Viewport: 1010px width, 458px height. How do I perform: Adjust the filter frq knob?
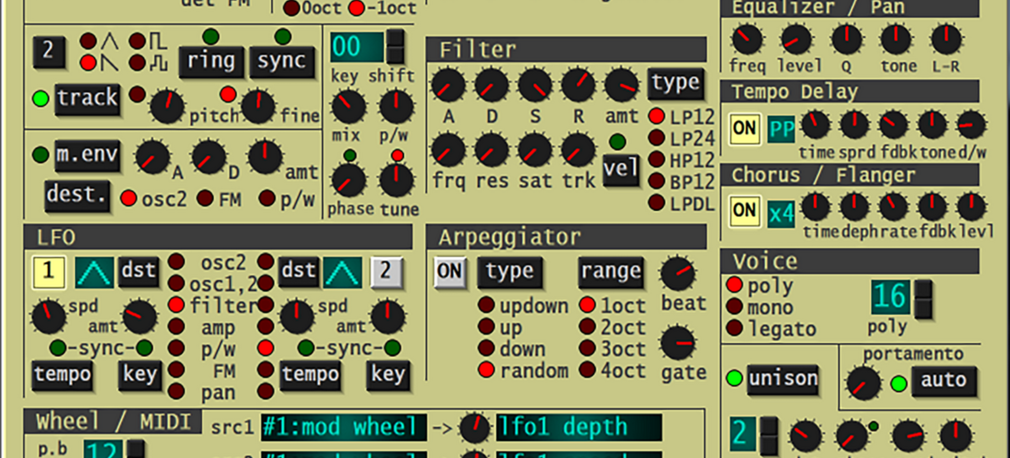pyautogui.click(x=448, y=149)
